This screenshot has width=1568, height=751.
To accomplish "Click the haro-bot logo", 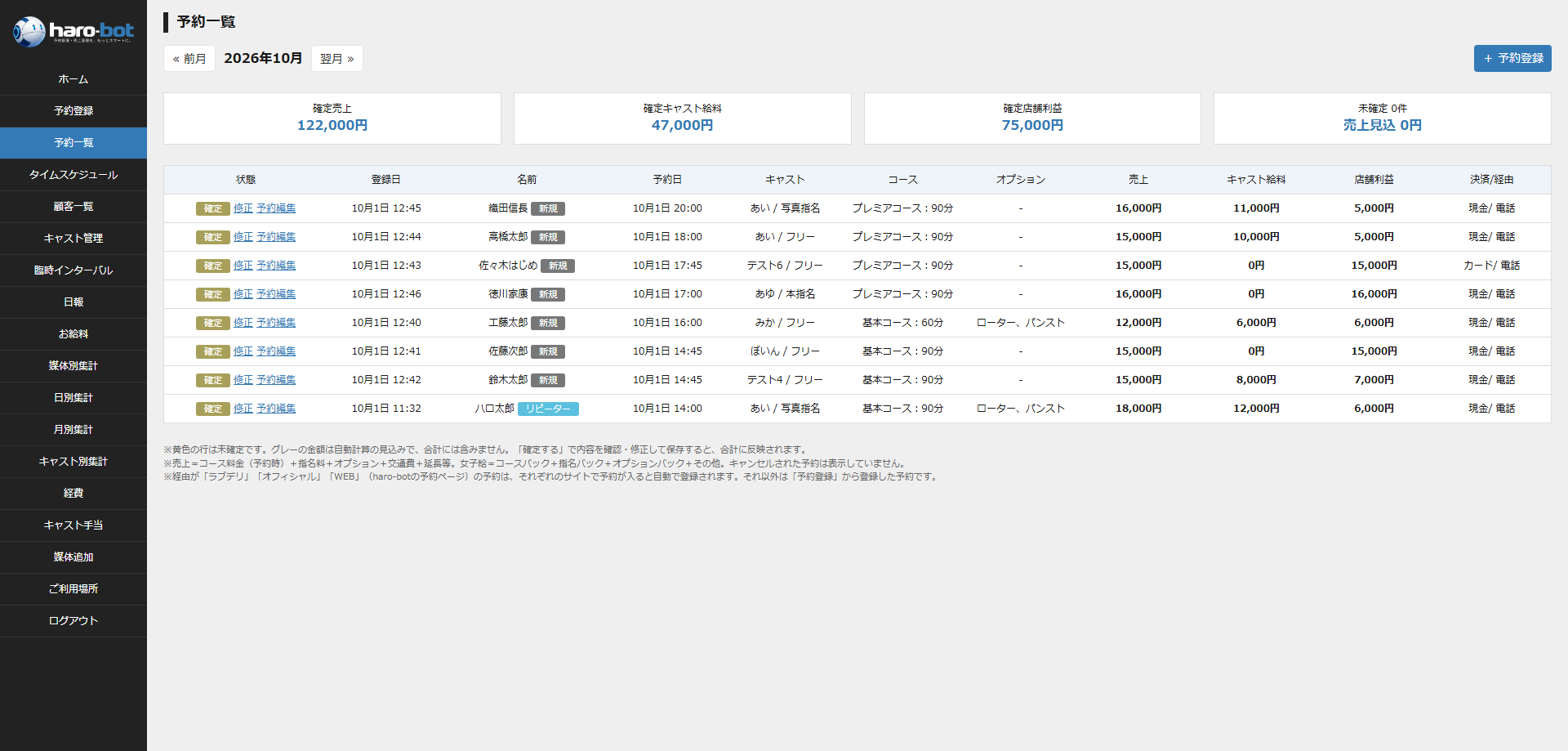I will tap(73, 32).
